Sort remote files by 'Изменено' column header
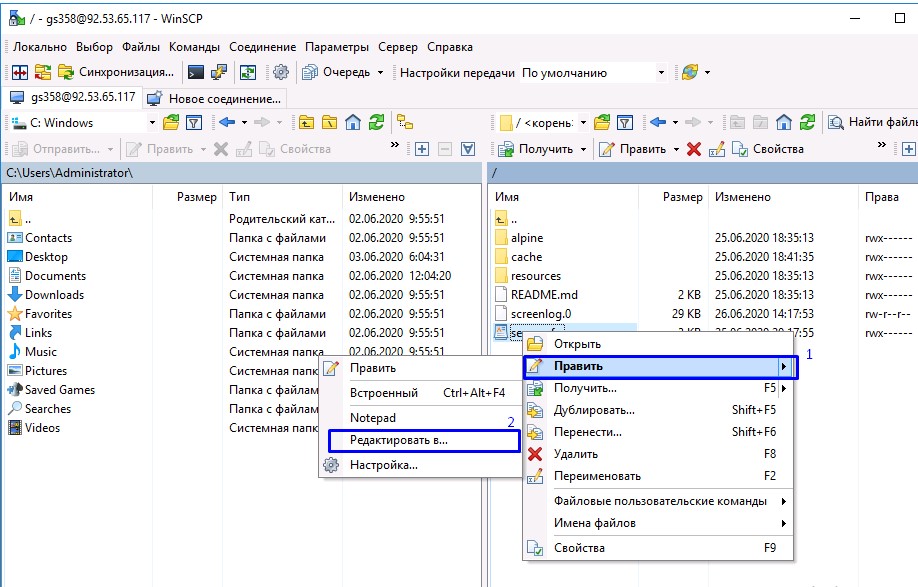 pos(743,197)
